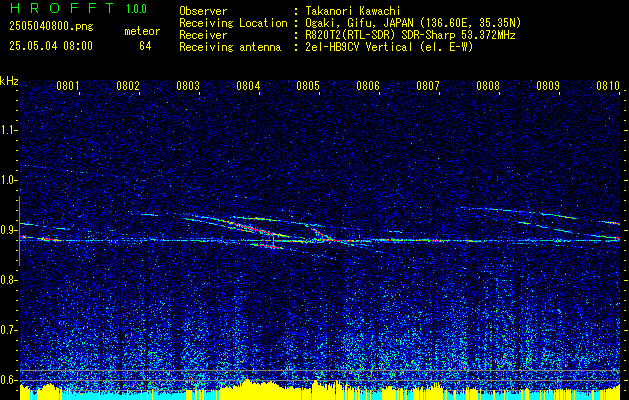Click the 0801 time axis marker
This screenshot has width=629, height=400.
click(67, 85)
